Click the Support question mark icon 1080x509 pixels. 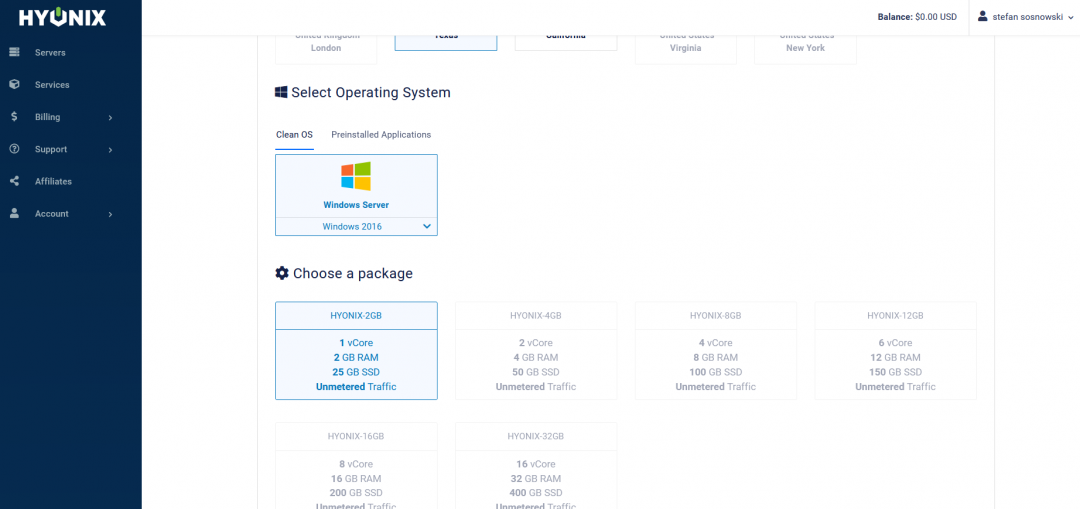point(14,149)
